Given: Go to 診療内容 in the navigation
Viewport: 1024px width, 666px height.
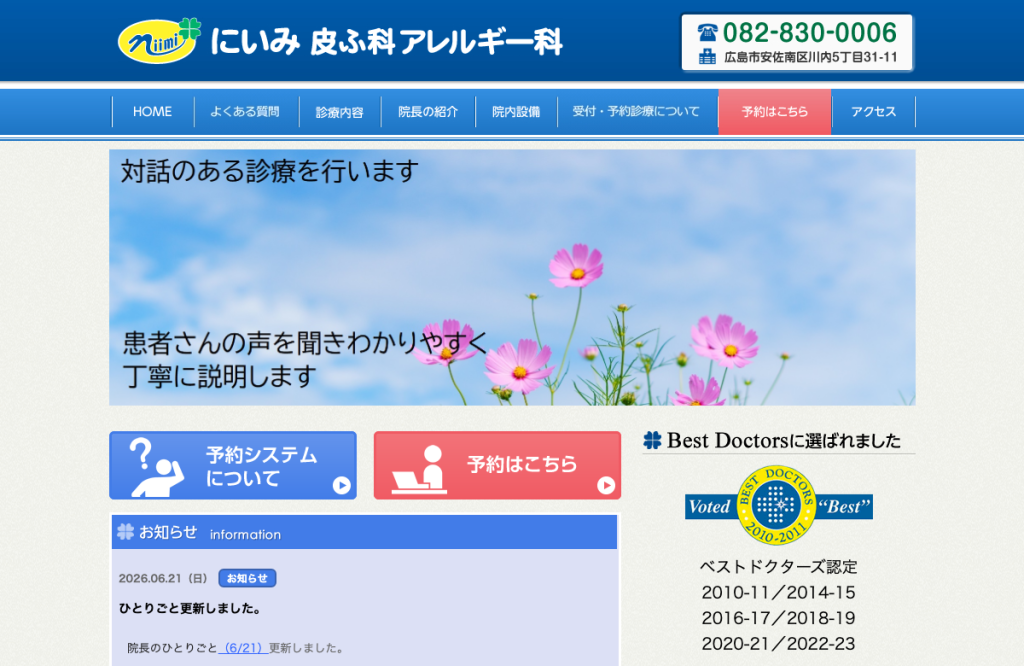Looking at the screenshot, I should click(340, 112).
